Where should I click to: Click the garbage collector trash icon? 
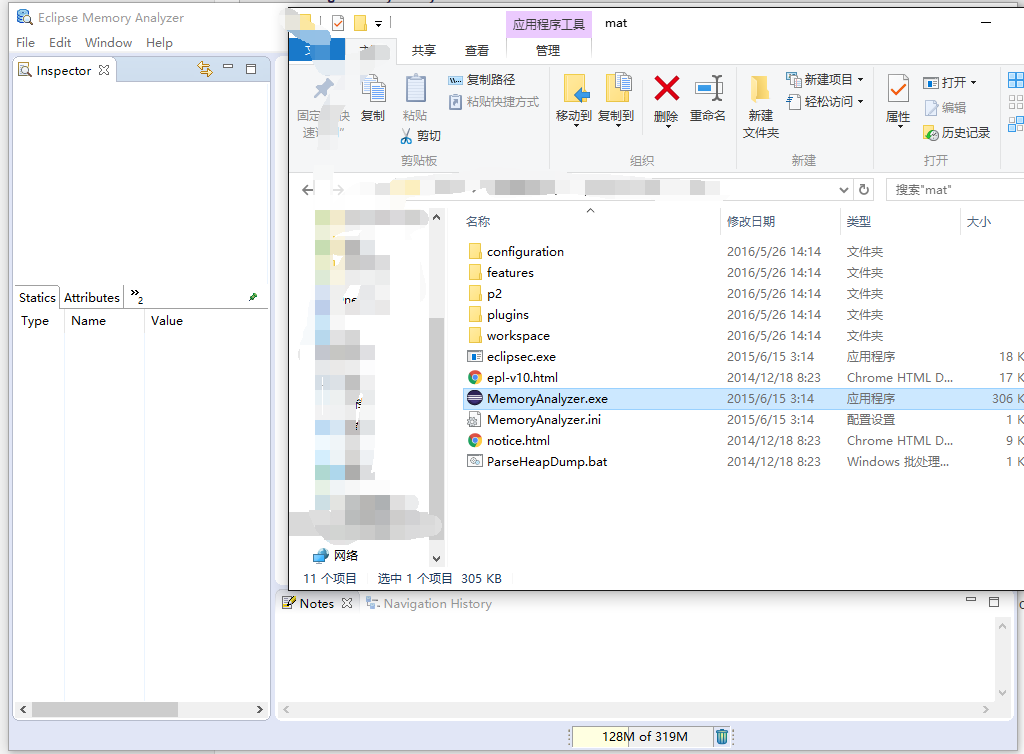pyautogui.click(x=722, y=736)
